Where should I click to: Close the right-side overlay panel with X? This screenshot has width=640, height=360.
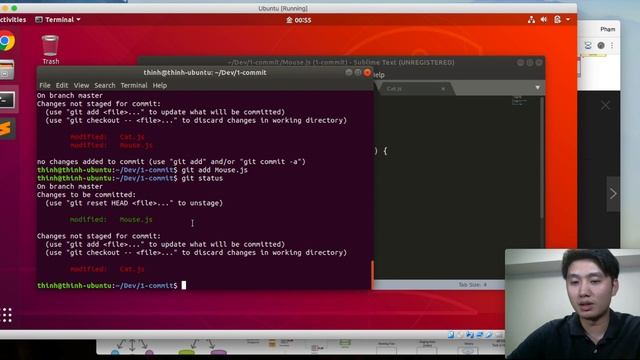[605, 105]
